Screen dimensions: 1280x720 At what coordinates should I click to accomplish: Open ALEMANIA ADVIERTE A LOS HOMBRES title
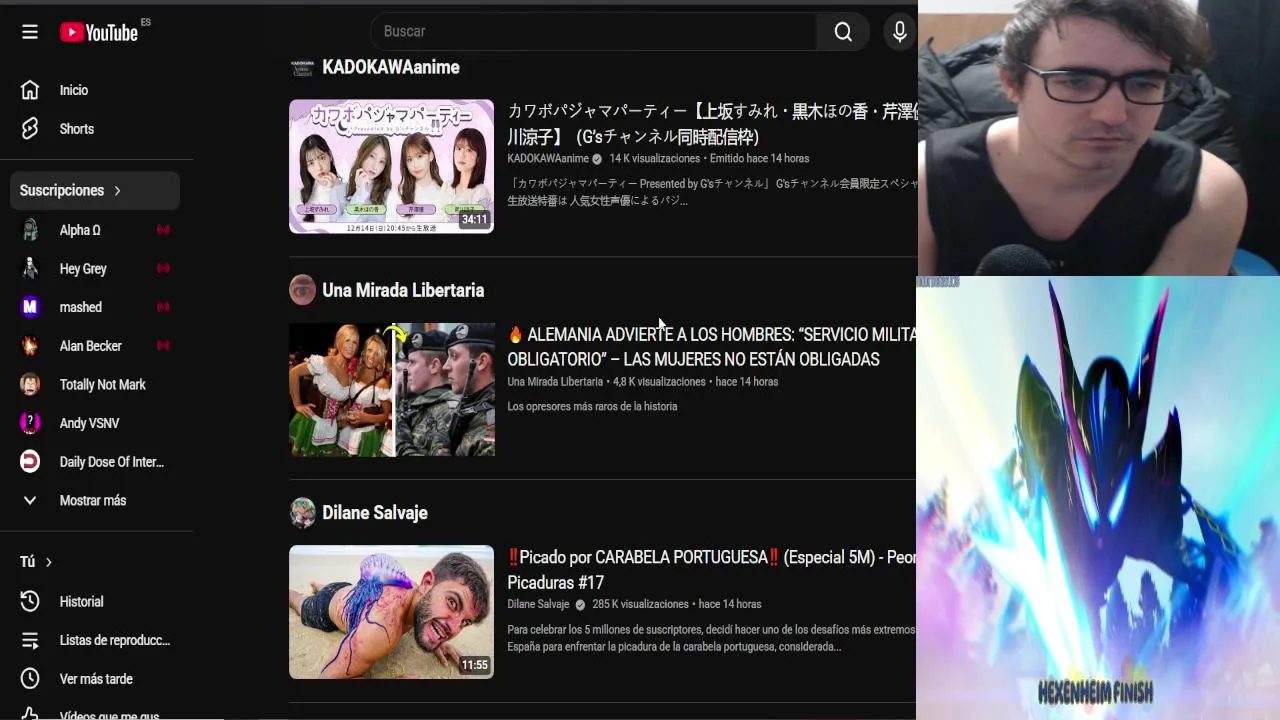[712, 347]
